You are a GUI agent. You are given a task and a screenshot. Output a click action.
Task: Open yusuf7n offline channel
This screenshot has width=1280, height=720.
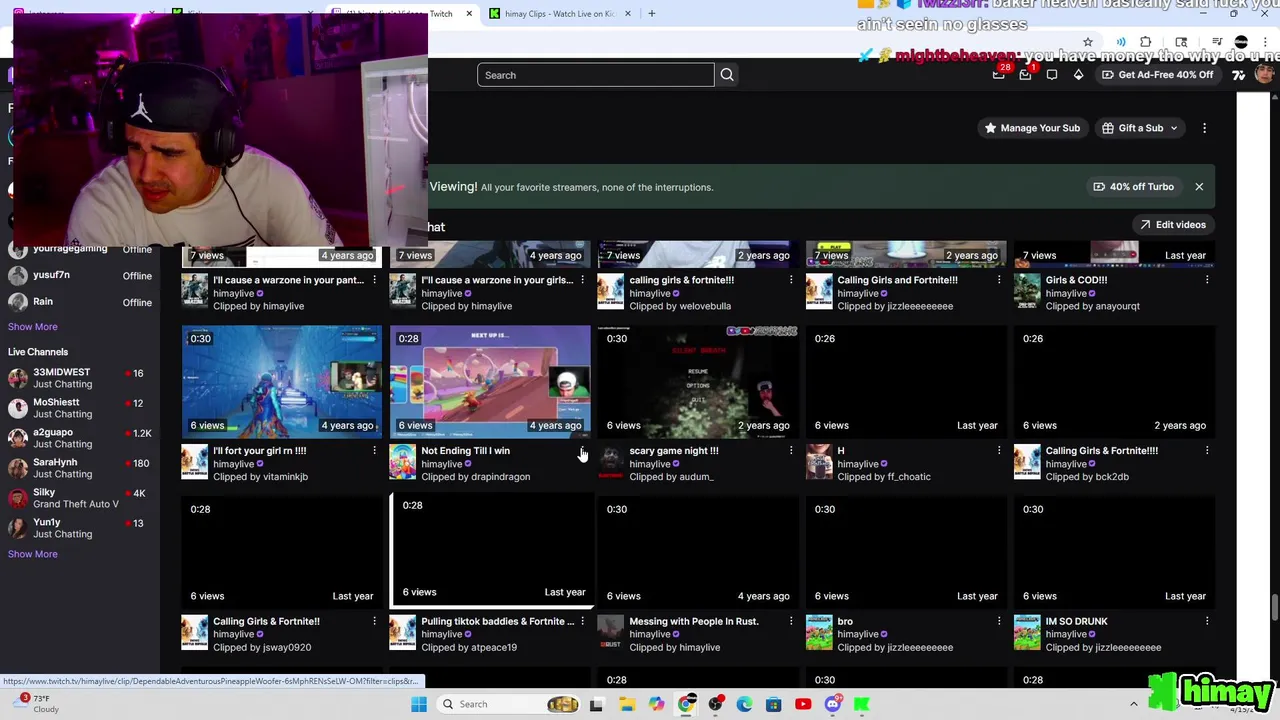click(x=78, y=275)
